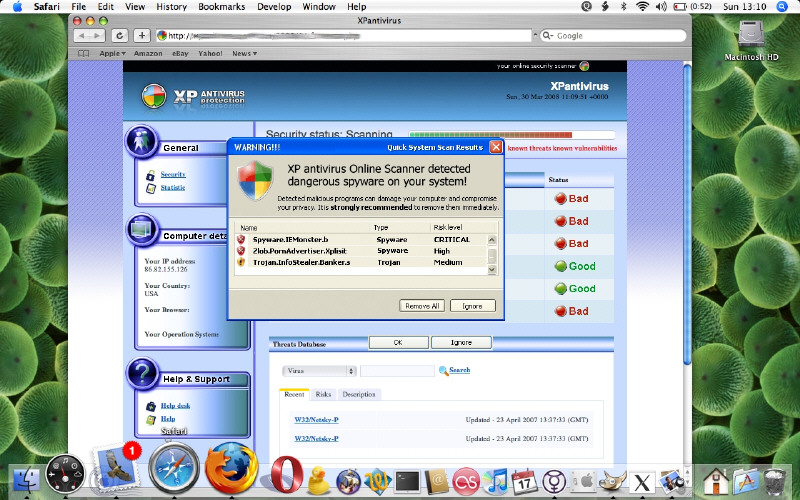
Task: Open Spotlight search in menu bar
Action: click(x=782, y=7)
